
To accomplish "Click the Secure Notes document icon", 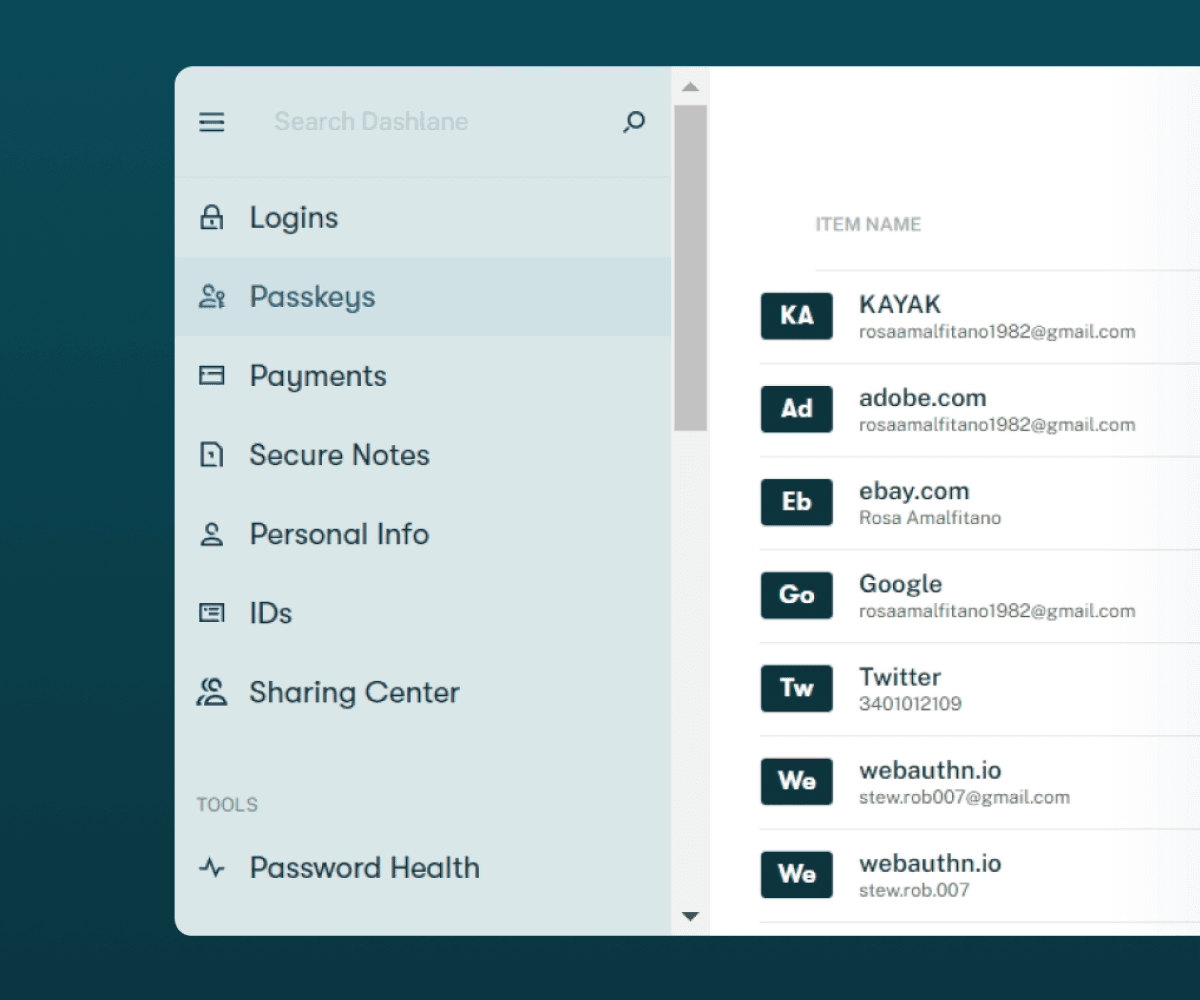I will 212,454.
